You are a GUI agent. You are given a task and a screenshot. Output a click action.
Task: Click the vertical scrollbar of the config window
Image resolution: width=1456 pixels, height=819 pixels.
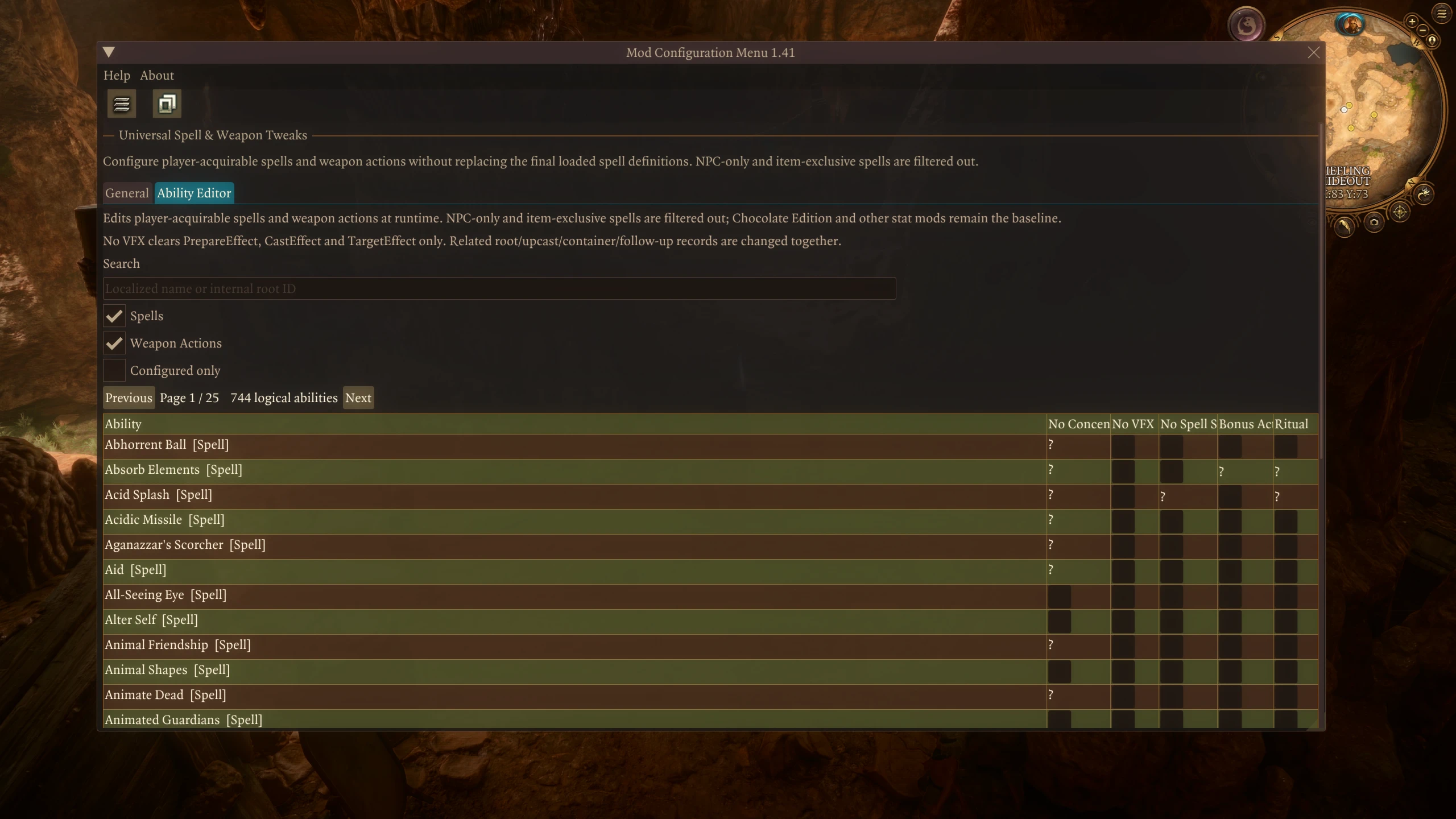click(x=1321, y=290)
